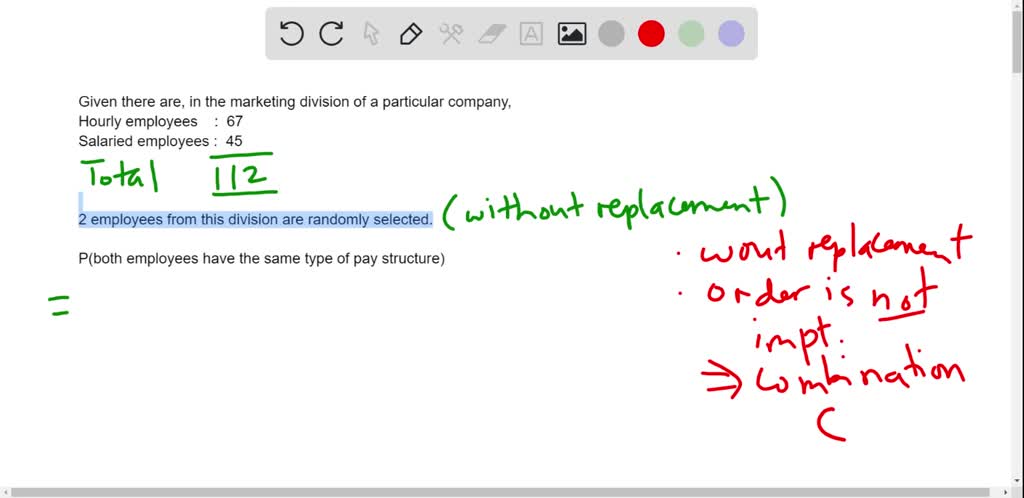
Task: Select the eraser tool
Action: click(492, 33)
